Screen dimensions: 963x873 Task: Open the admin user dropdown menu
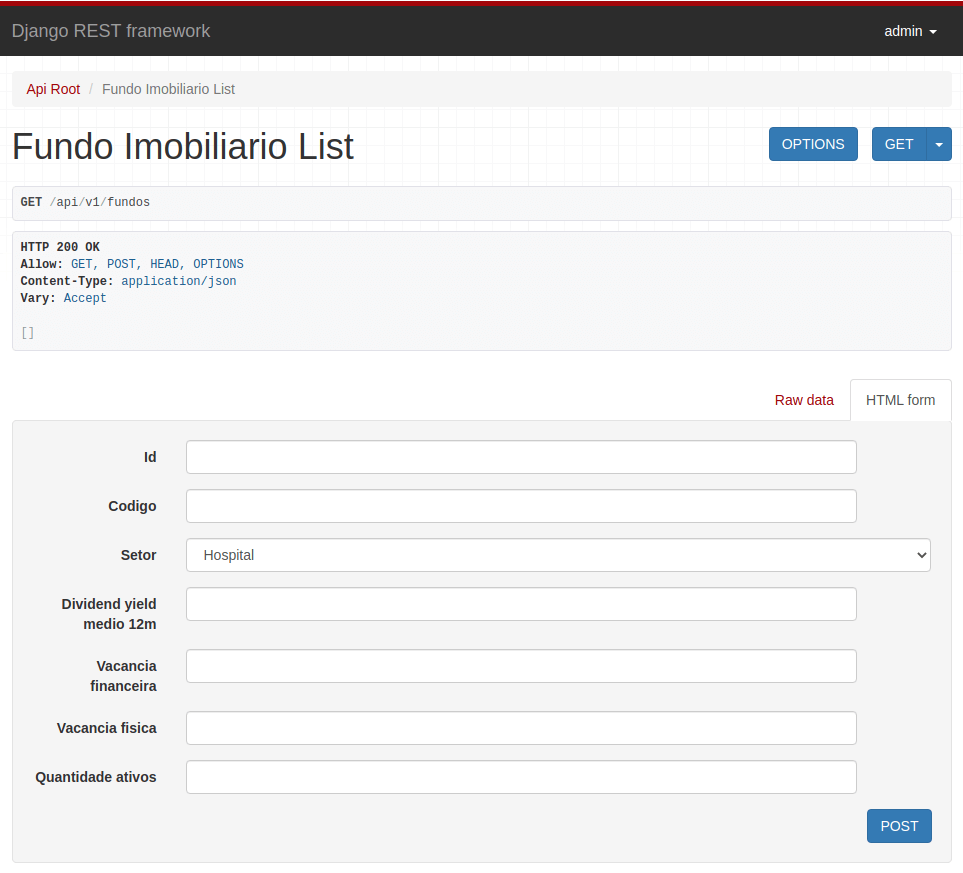910,31
